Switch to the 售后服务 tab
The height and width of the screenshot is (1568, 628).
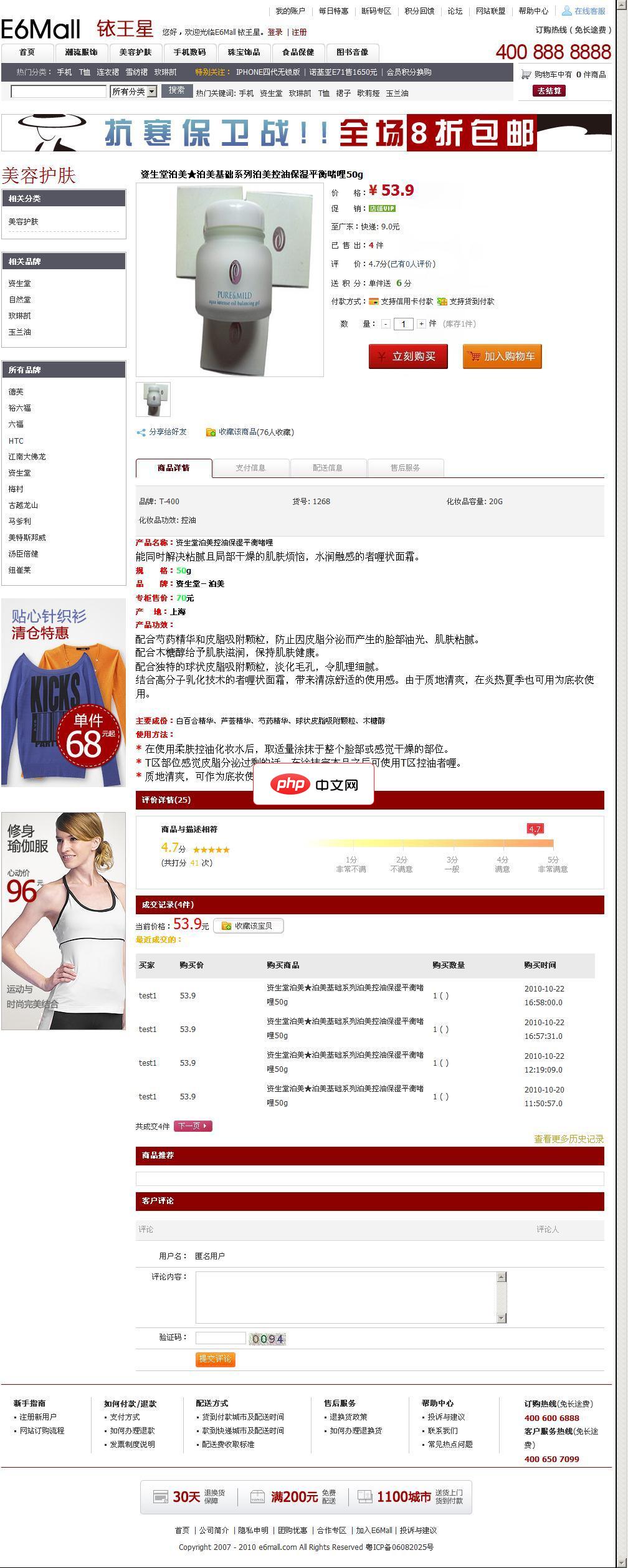pyautogui.click(x=406, y=468)
